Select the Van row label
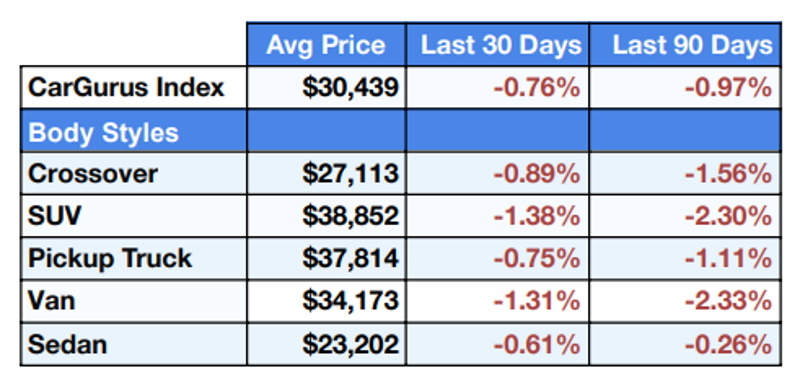The image size is (800, 386). tap(51, 300)
